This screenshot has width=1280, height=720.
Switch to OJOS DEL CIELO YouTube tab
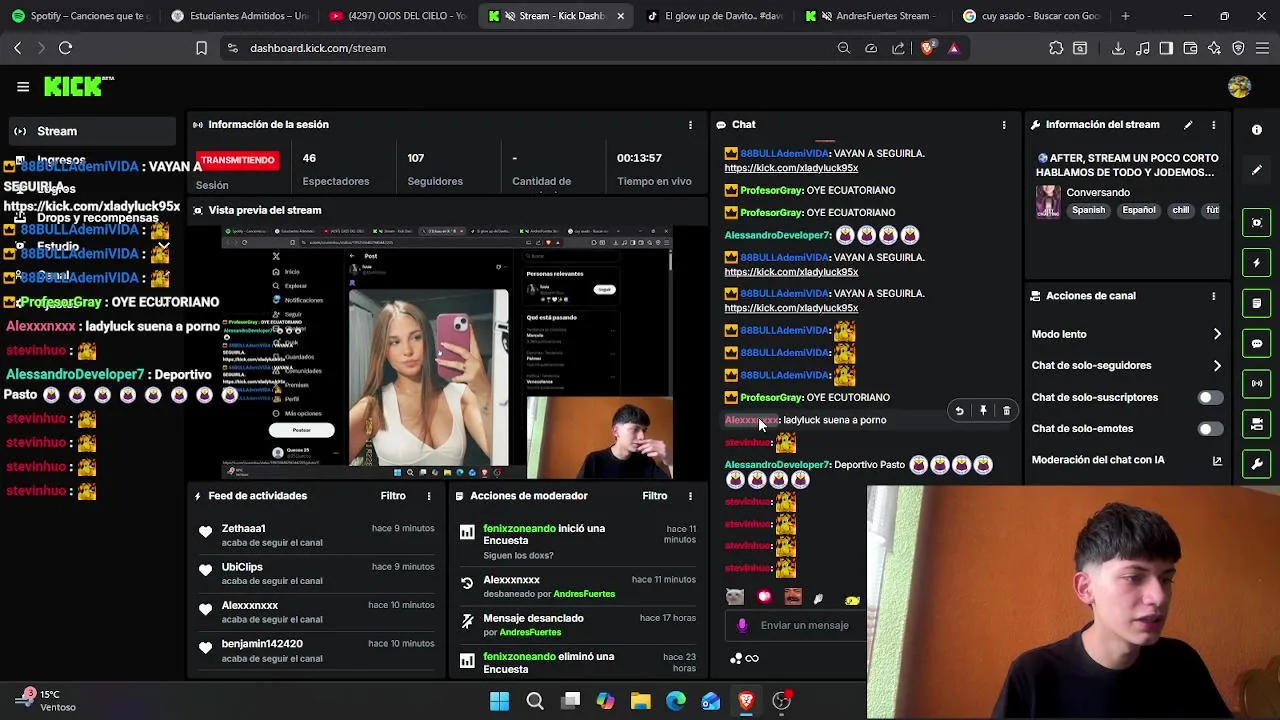coord(398,16)
